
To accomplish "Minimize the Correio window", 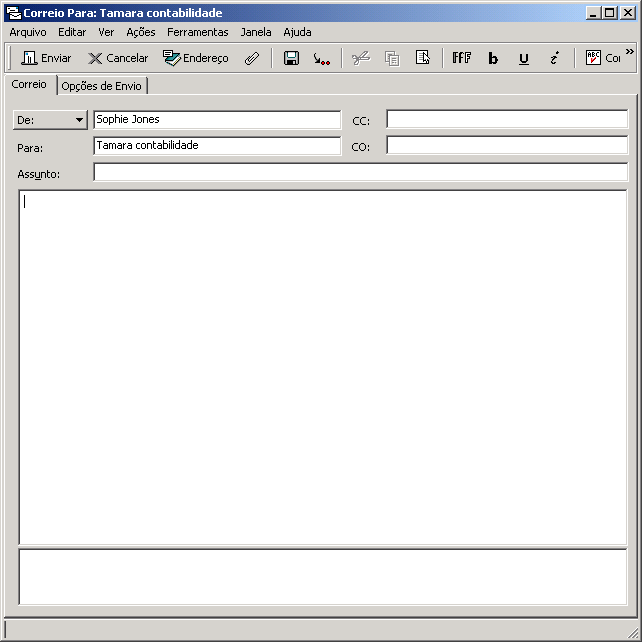I will coord(593,13).
